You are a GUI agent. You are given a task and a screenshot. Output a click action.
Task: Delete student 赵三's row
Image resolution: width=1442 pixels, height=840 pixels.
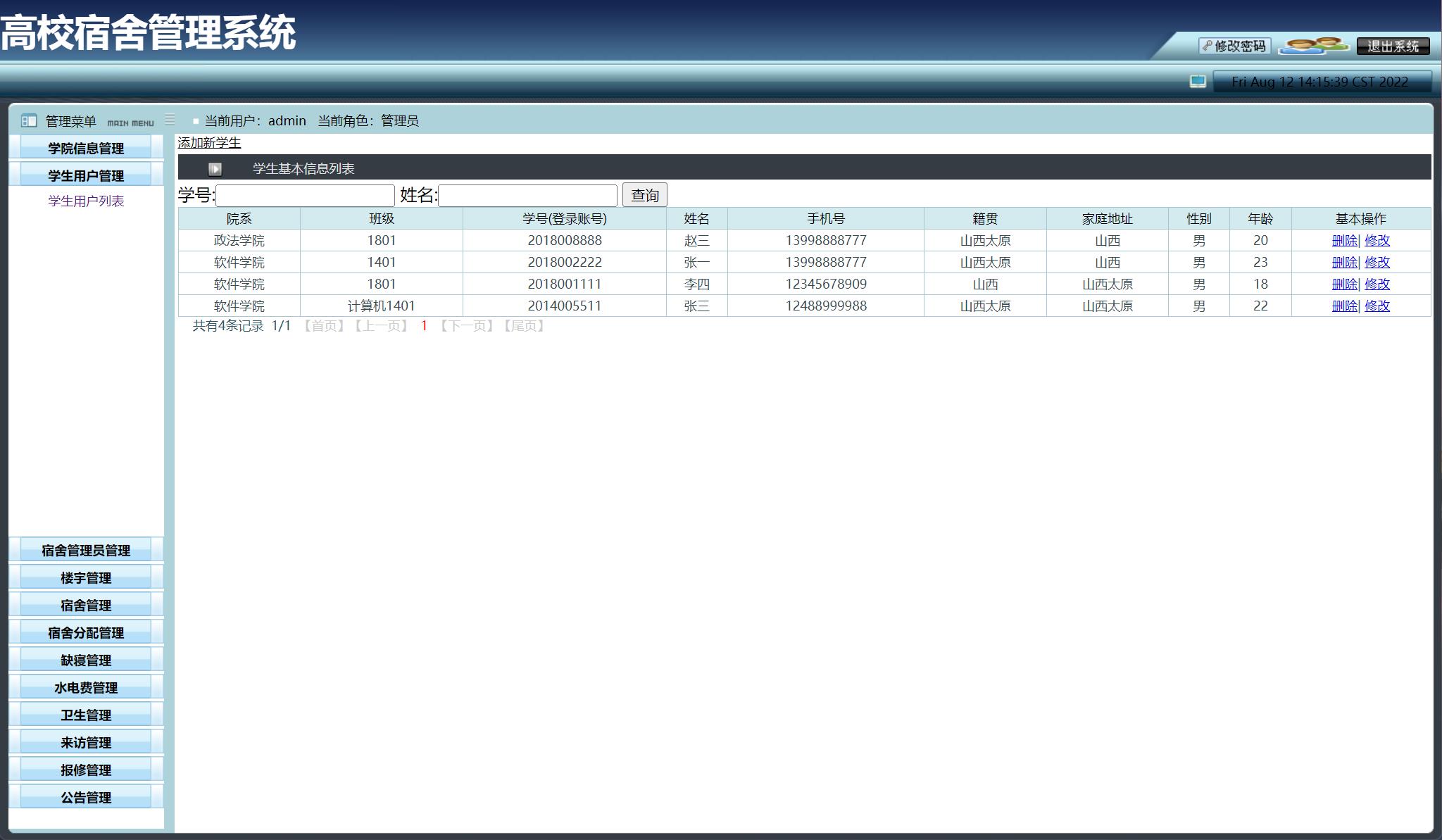point(1343,240)
